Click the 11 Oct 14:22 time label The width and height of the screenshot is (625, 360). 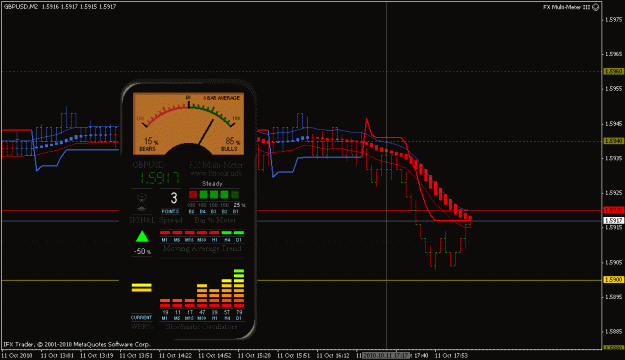coord(175,355)
